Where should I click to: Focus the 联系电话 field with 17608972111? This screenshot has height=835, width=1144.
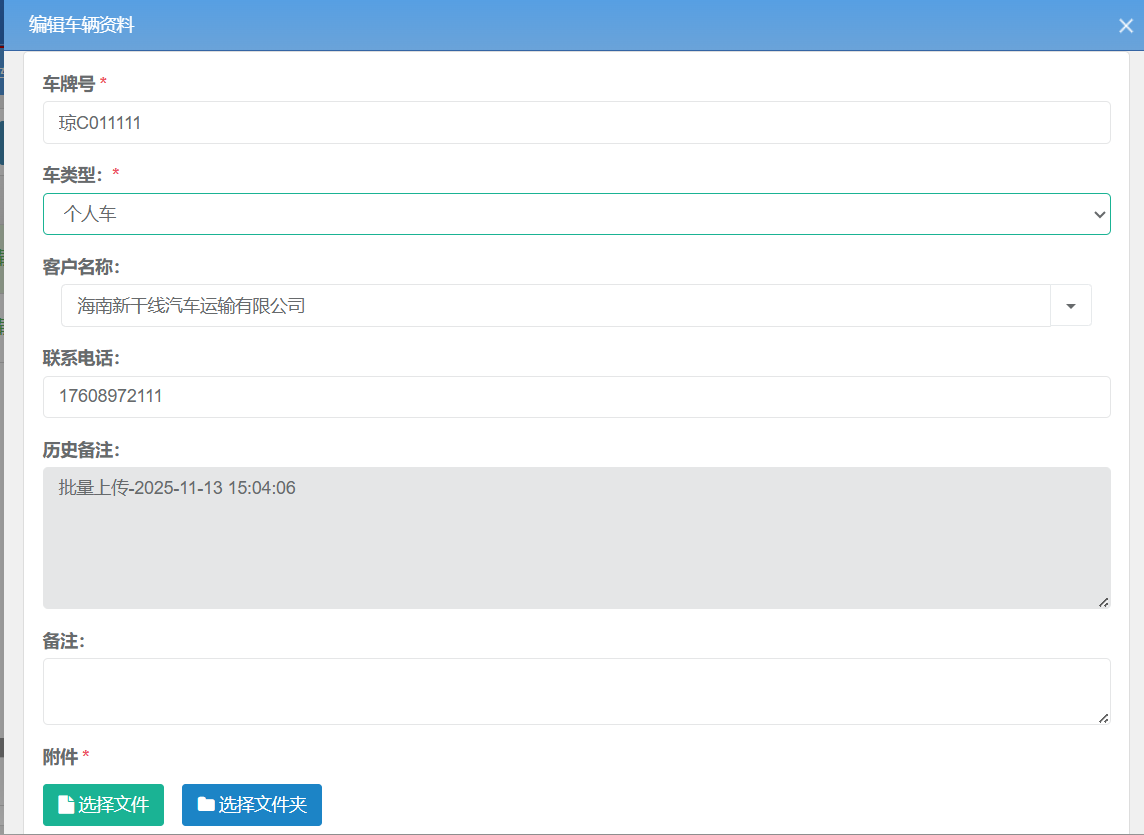point(576,397)
